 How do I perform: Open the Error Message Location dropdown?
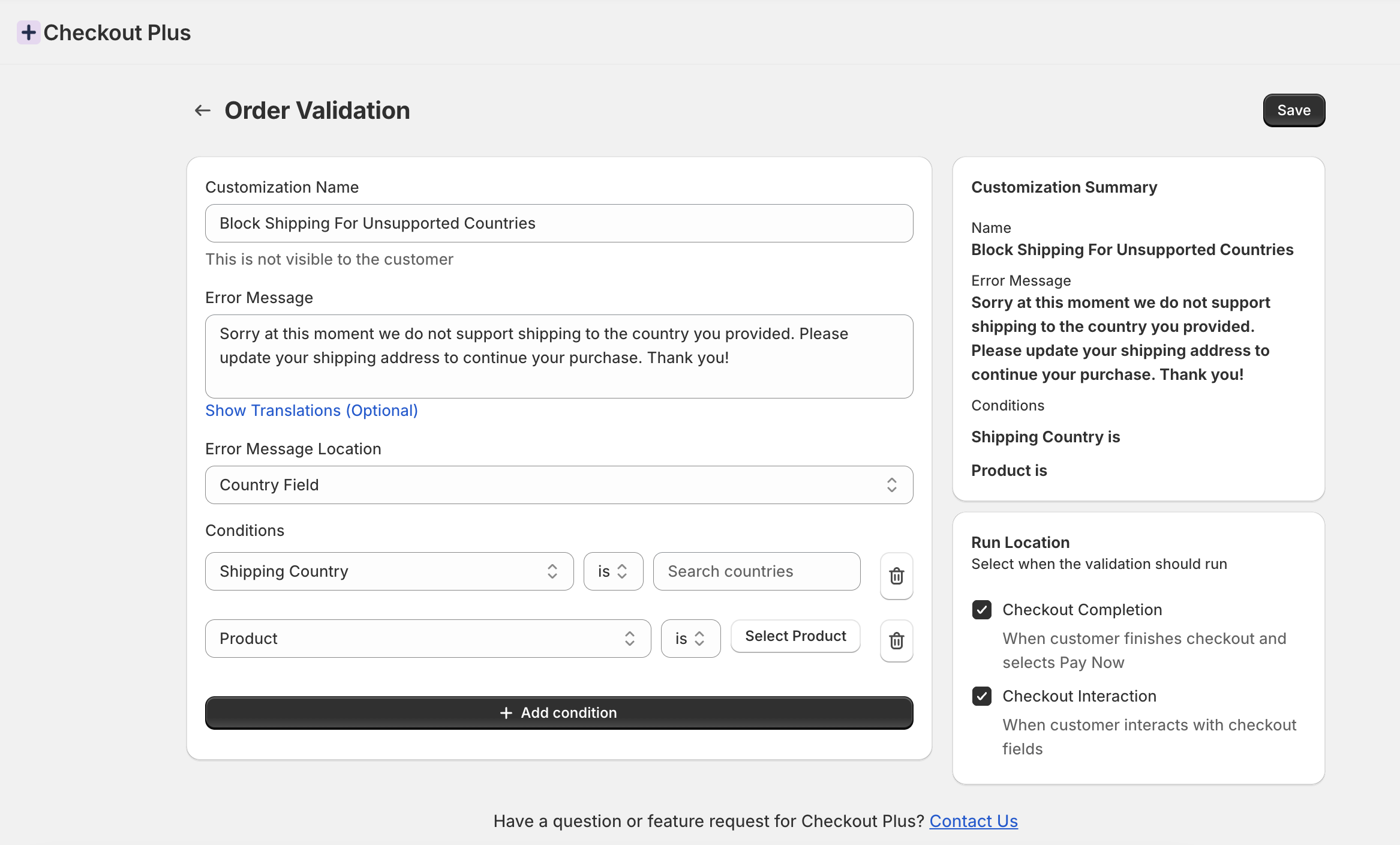[558, 485]
